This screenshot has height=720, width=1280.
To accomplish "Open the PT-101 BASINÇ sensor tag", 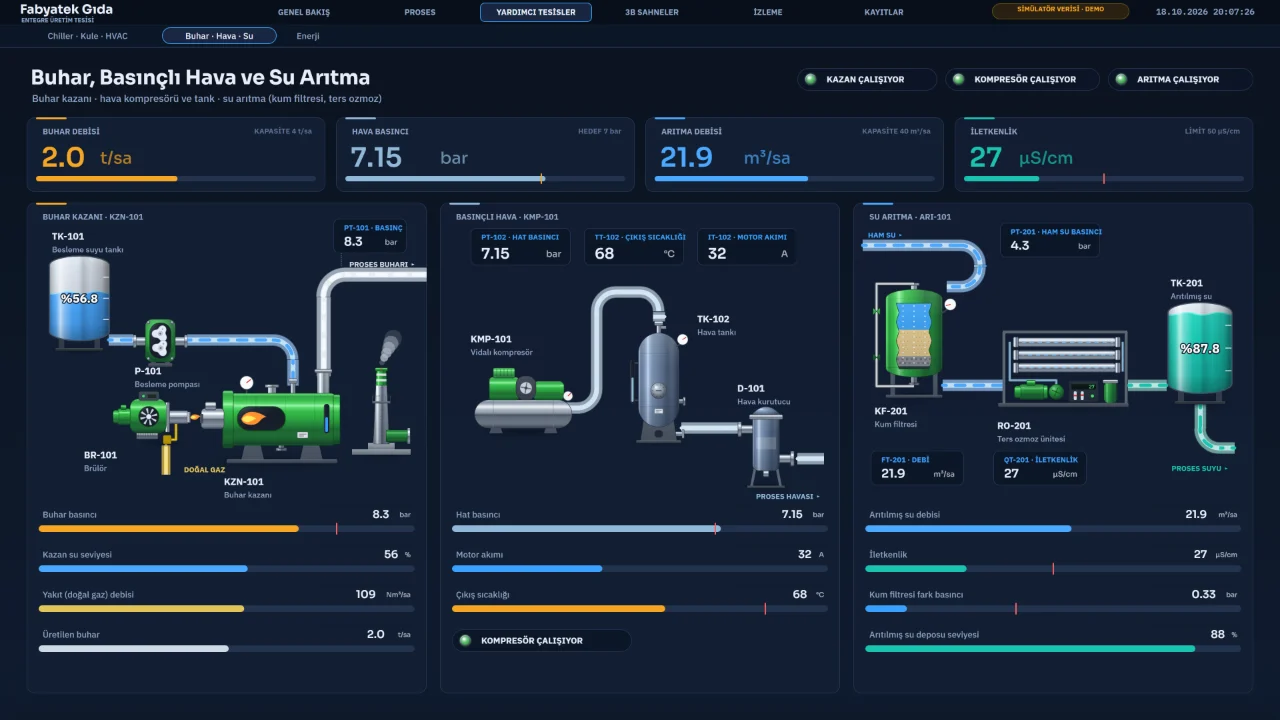I will coord(369,236).
